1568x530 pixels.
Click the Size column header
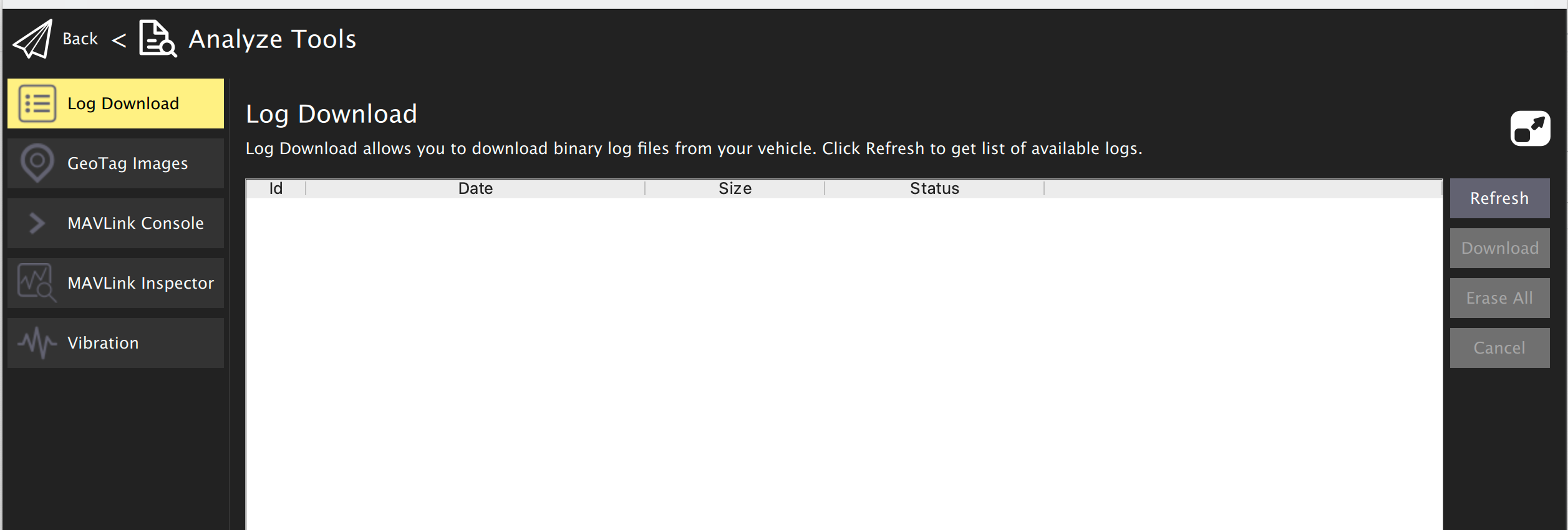(x=735, y=188)
